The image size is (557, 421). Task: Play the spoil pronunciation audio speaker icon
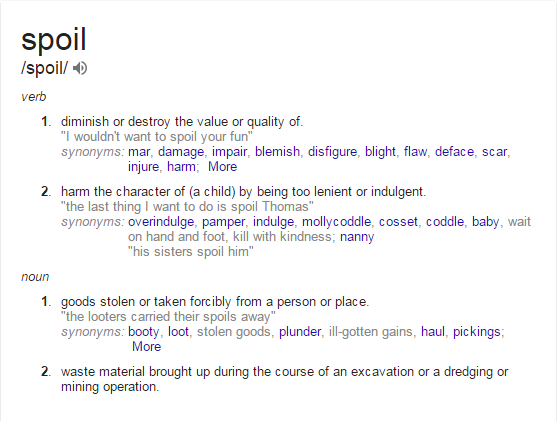click(80, 68)
